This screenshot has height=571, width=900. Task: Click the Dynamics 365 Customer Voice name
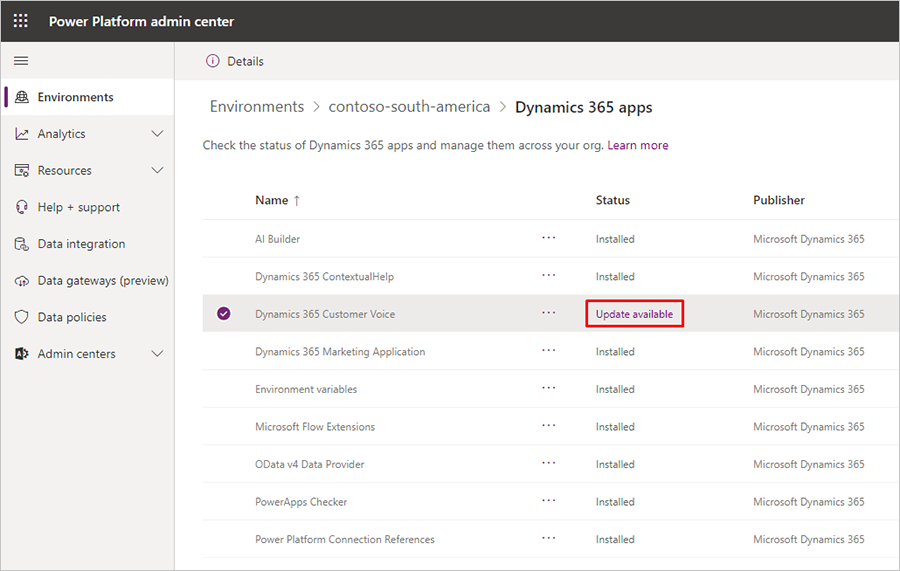pyautogui.click(x=325, y=314)
